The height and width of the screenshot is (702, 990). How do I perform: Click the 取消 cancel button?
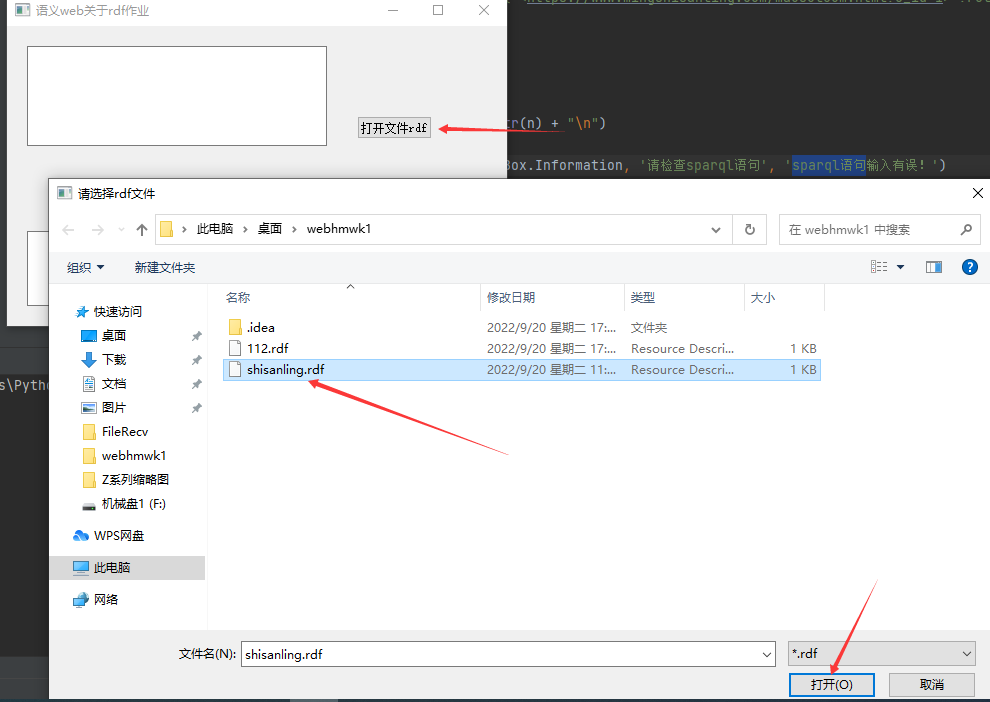pos(931,684)
